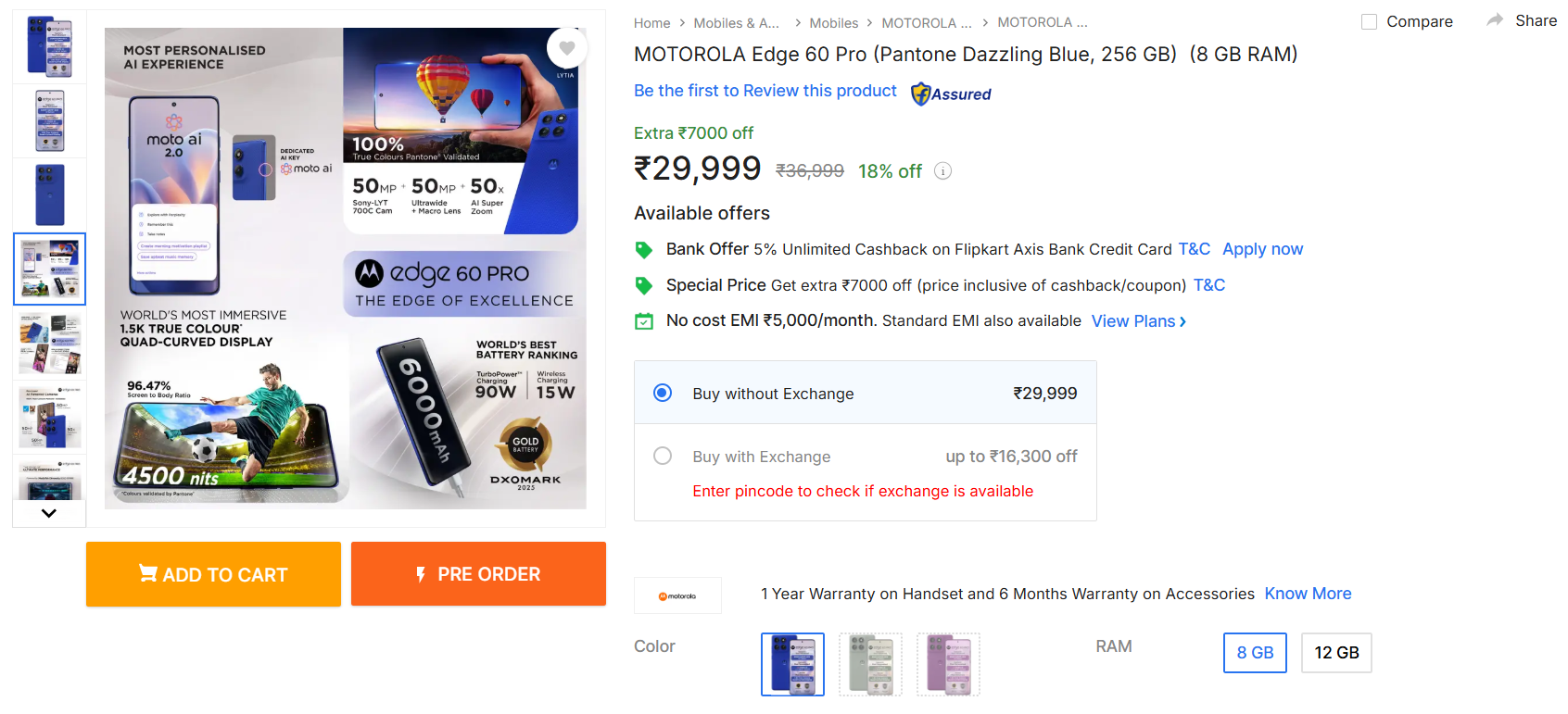Viewport: 1568px width, 714px height.
Task: Click the wishlist heart icon
Action: pos(567,48)
